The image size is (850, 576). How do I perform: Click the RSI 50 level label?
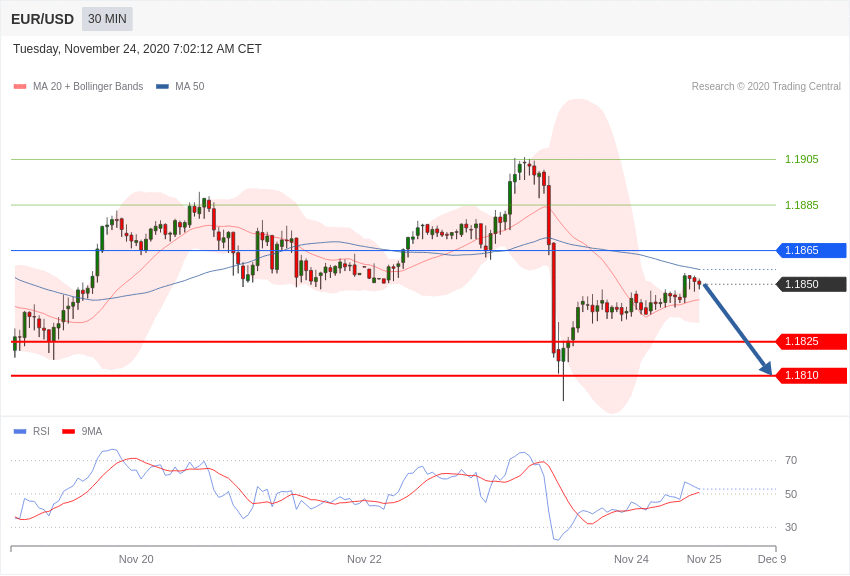791,494
